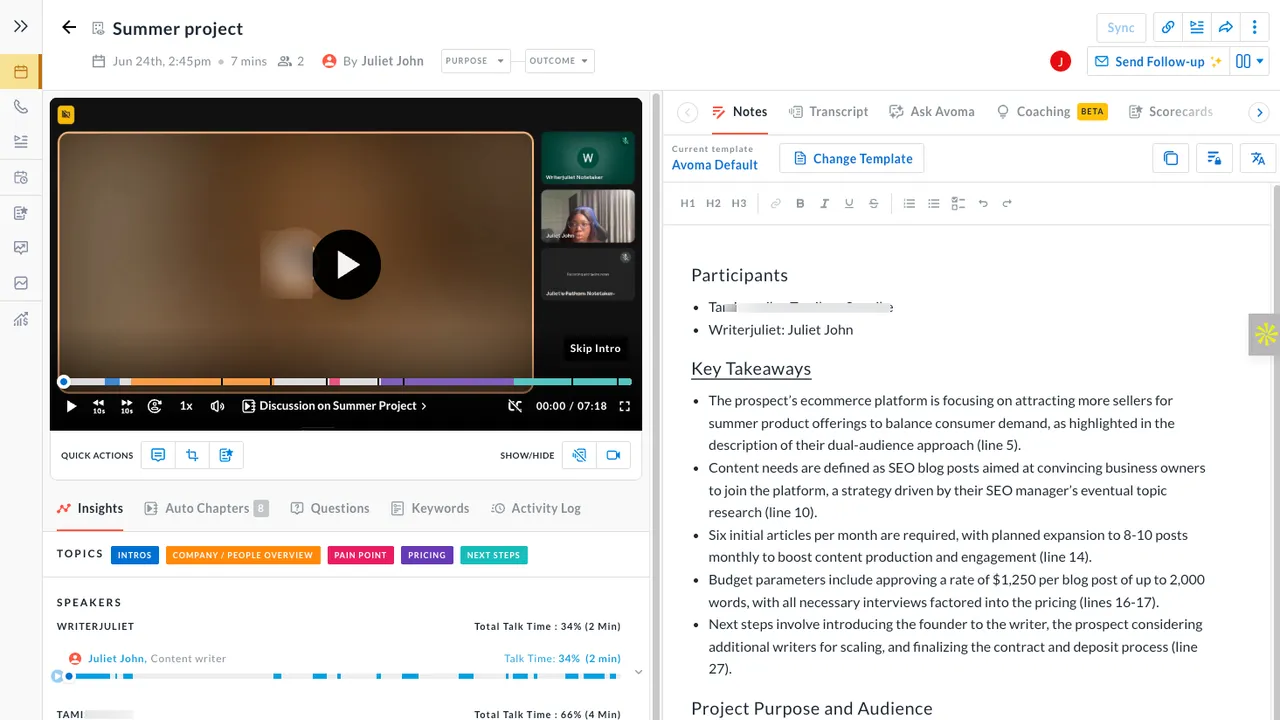Translate notes with the translate icon
Viewport: 1280px width, 720px height.
pos(1258,158)
